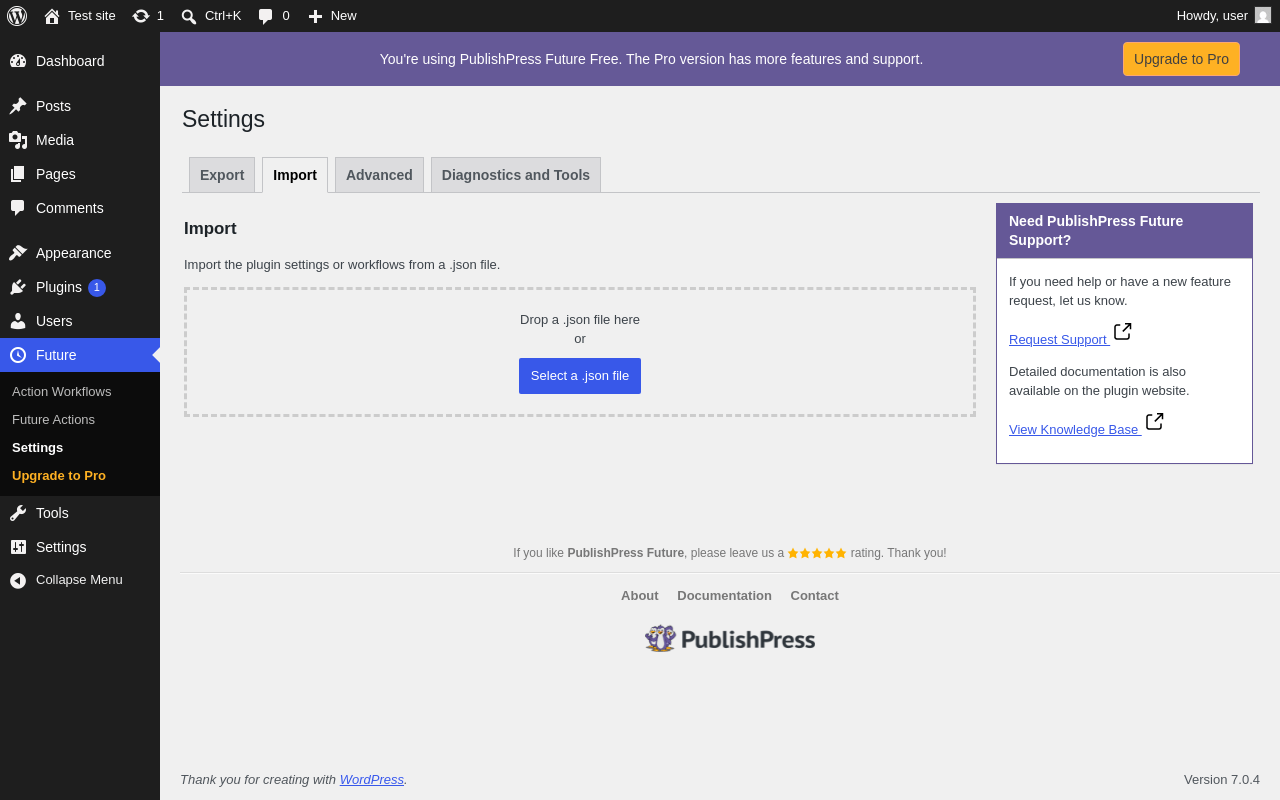Open the Advanced tab
This screenshot has width=1280, height=800.
[x=379, y=175]
